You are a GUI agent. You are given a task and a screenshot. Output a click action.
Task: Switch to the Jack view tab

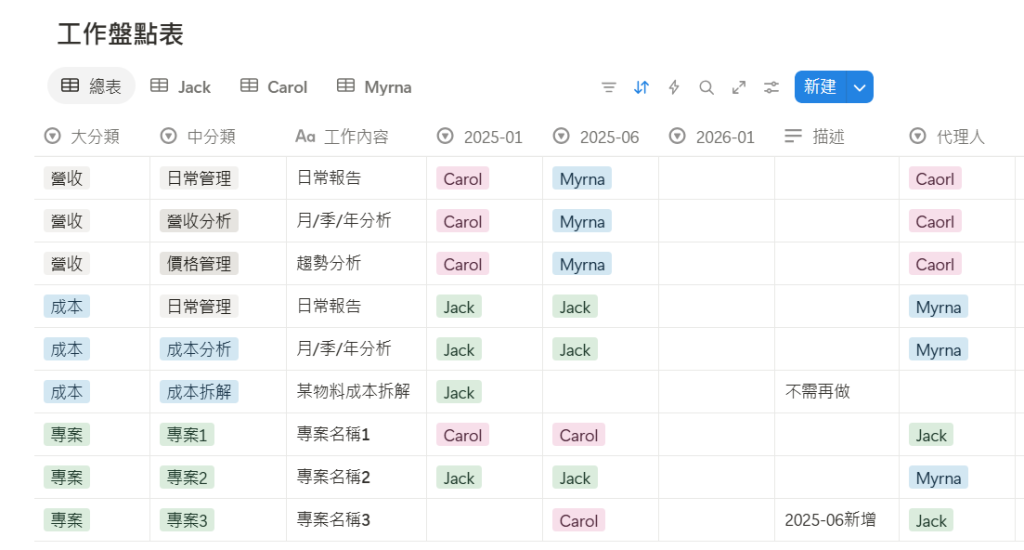click(x=181, y=87)
